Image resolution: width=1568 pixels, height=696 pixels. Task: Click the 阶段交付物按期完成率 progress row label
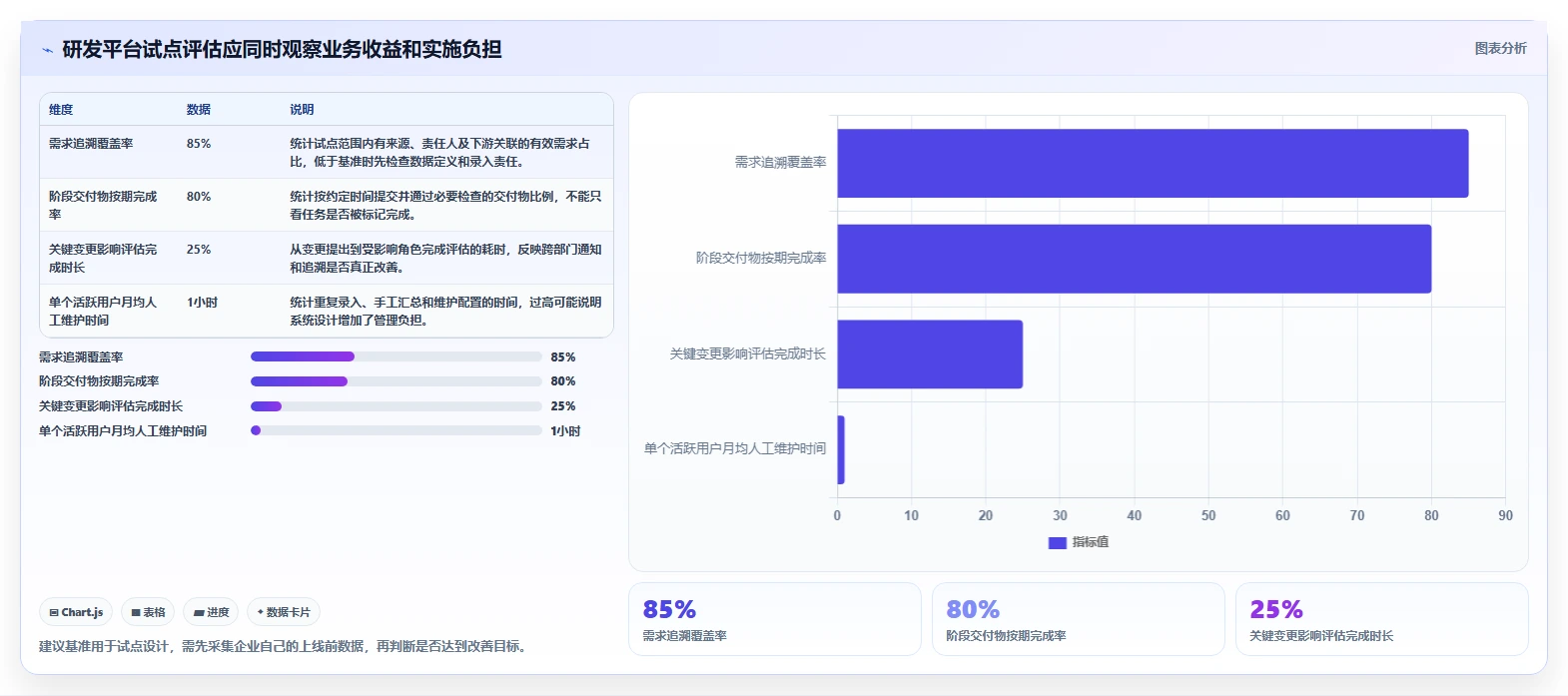point(99,381)
